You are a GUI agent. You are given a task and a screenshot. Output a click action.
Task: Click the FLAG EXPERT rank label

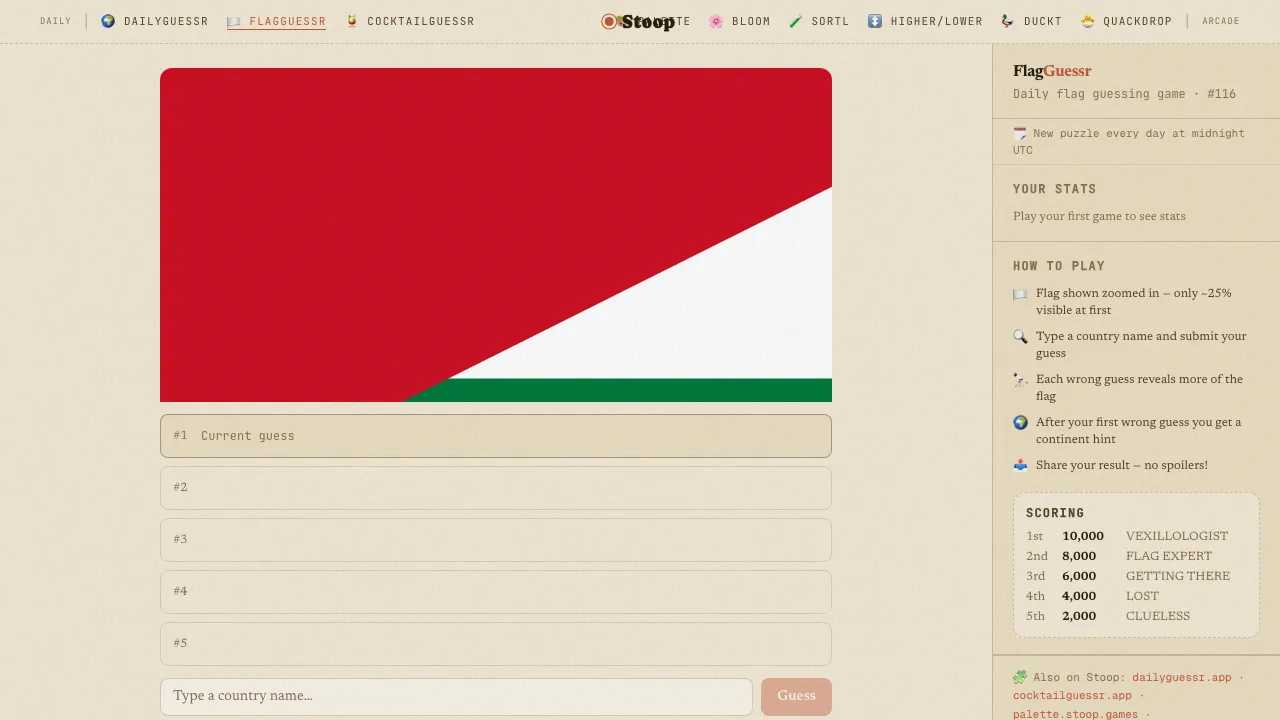(1169, 556)
